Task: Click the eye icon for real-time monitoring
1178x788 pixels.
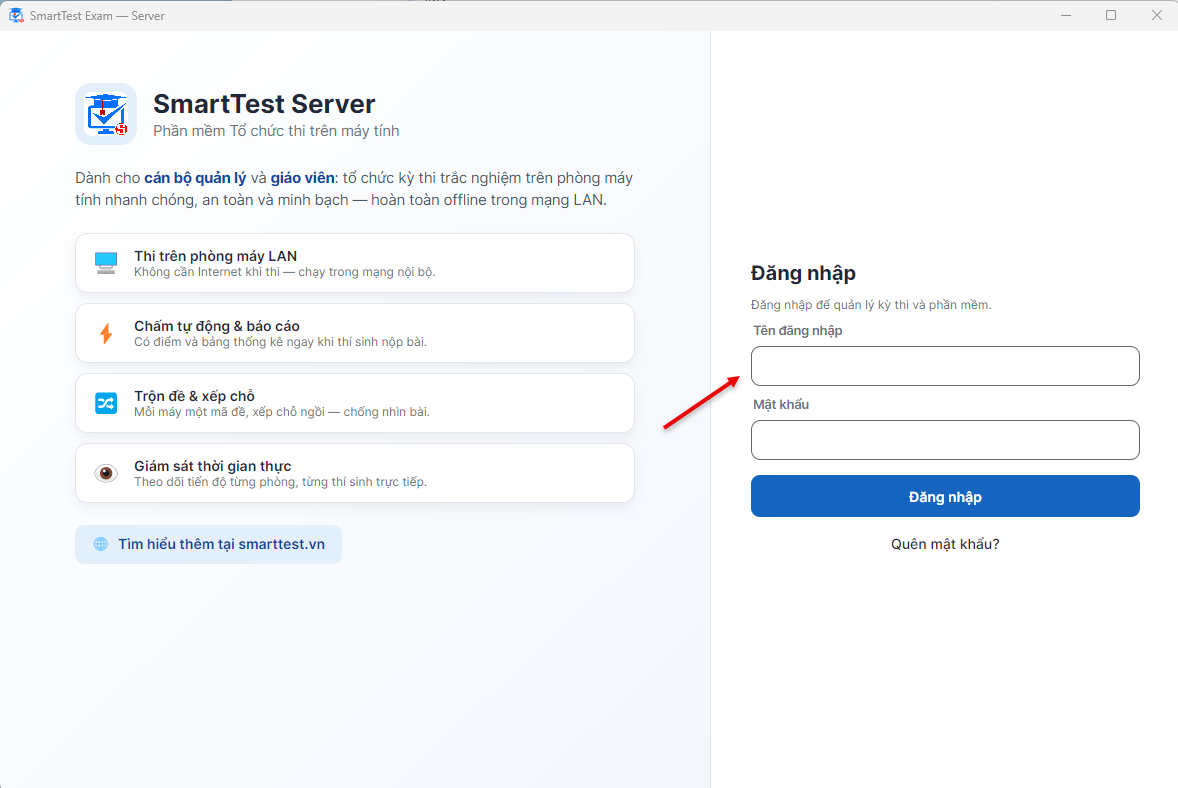Action: 106,472
